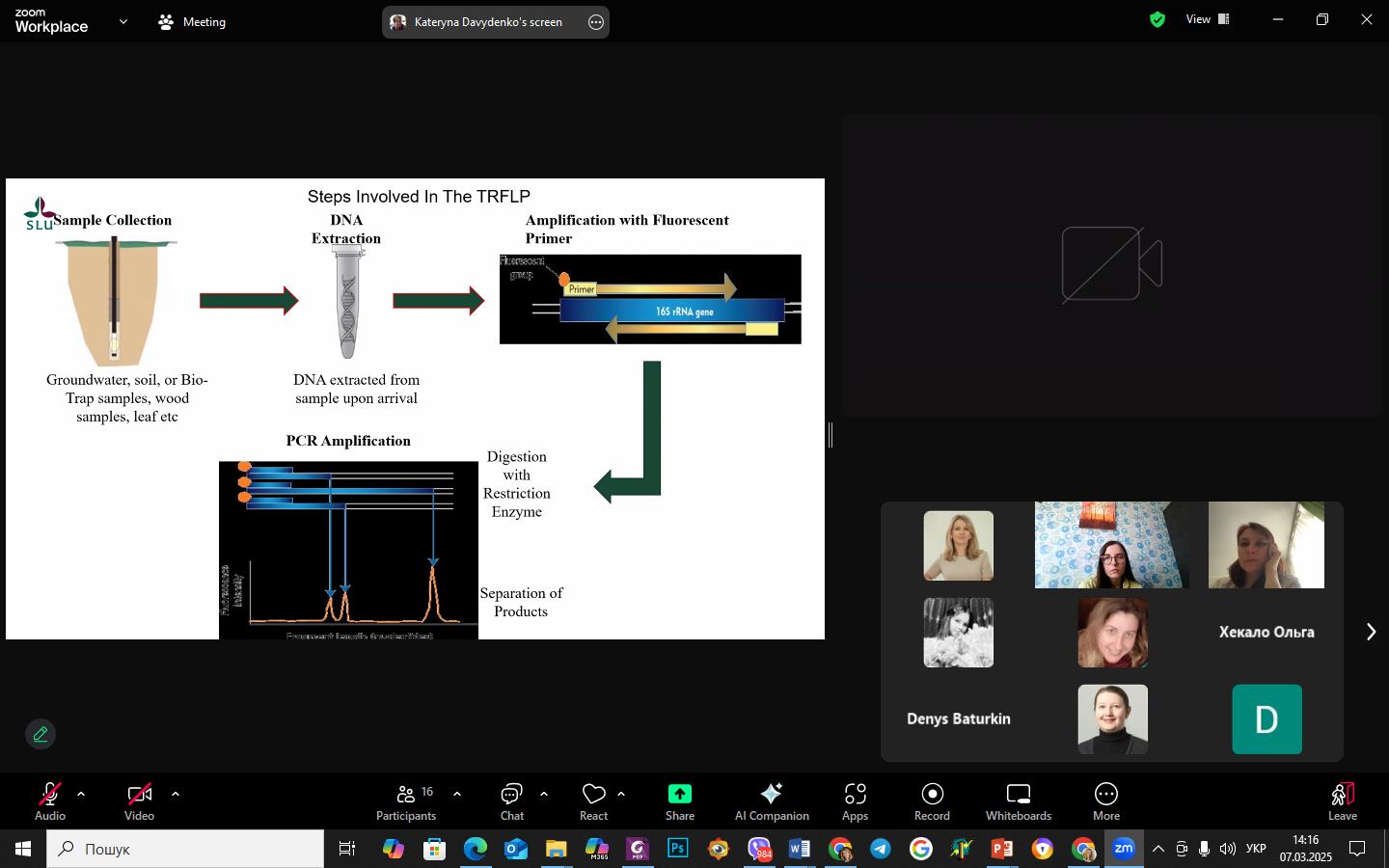Open Microsoft Store from the taskbar
The height and width of the screenshot is (868, 1389).
pyautogui.click(x=434, y=849)
